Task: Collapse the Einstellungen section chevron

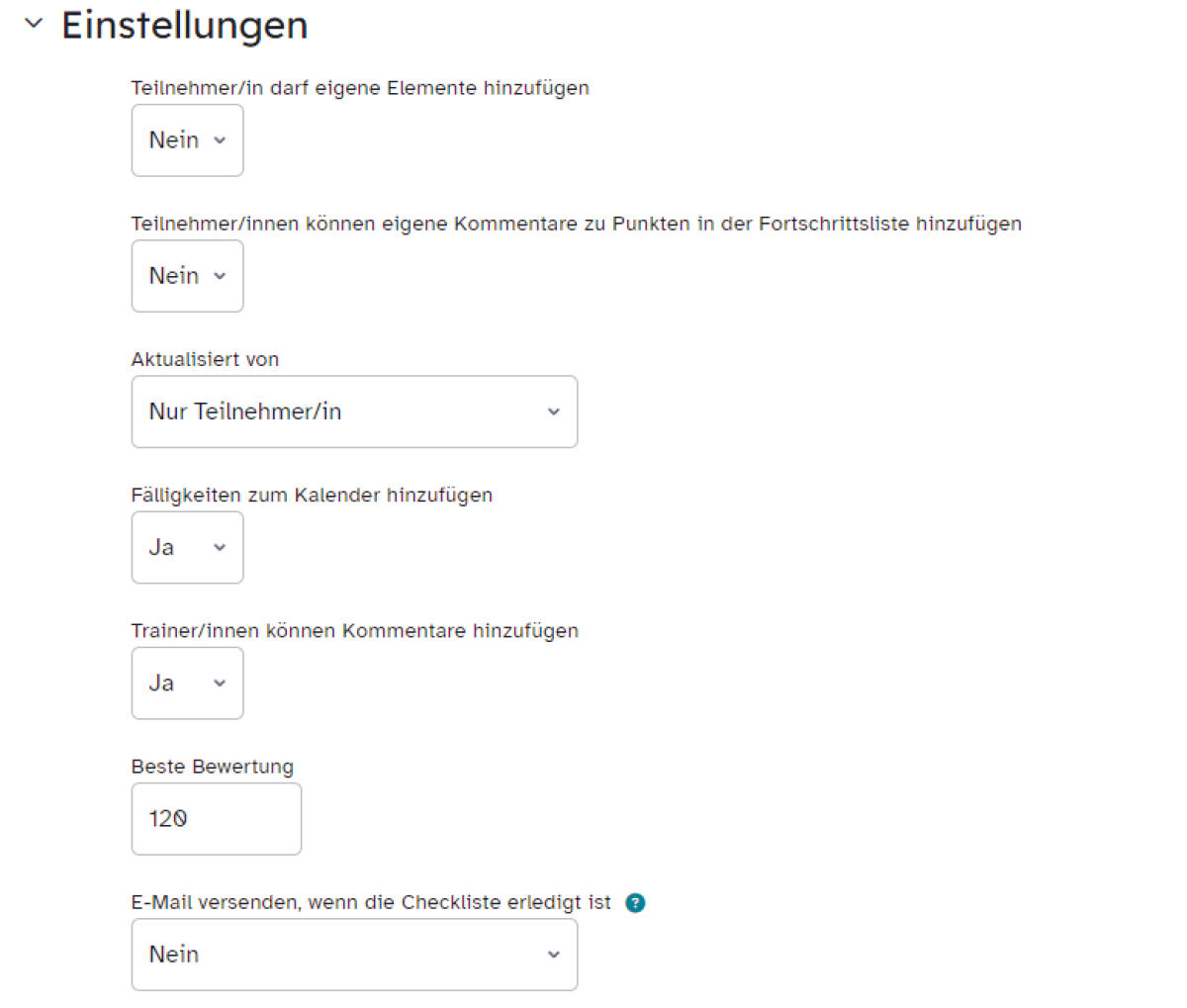Action: (34, 24)
